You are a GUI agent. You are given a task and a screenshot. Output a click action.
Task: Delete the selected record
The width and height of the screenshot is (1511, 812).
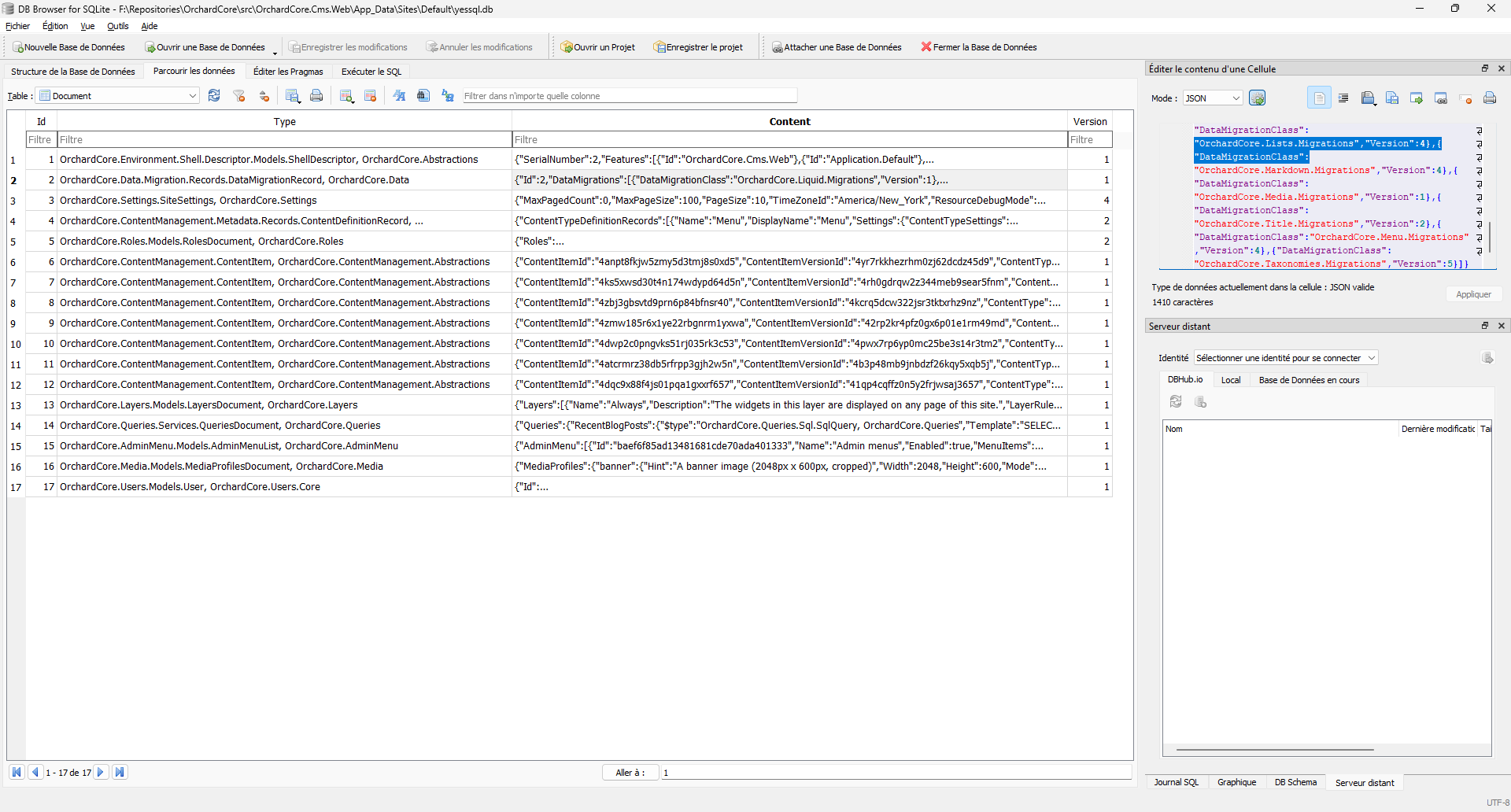click(x=370, y=95)
